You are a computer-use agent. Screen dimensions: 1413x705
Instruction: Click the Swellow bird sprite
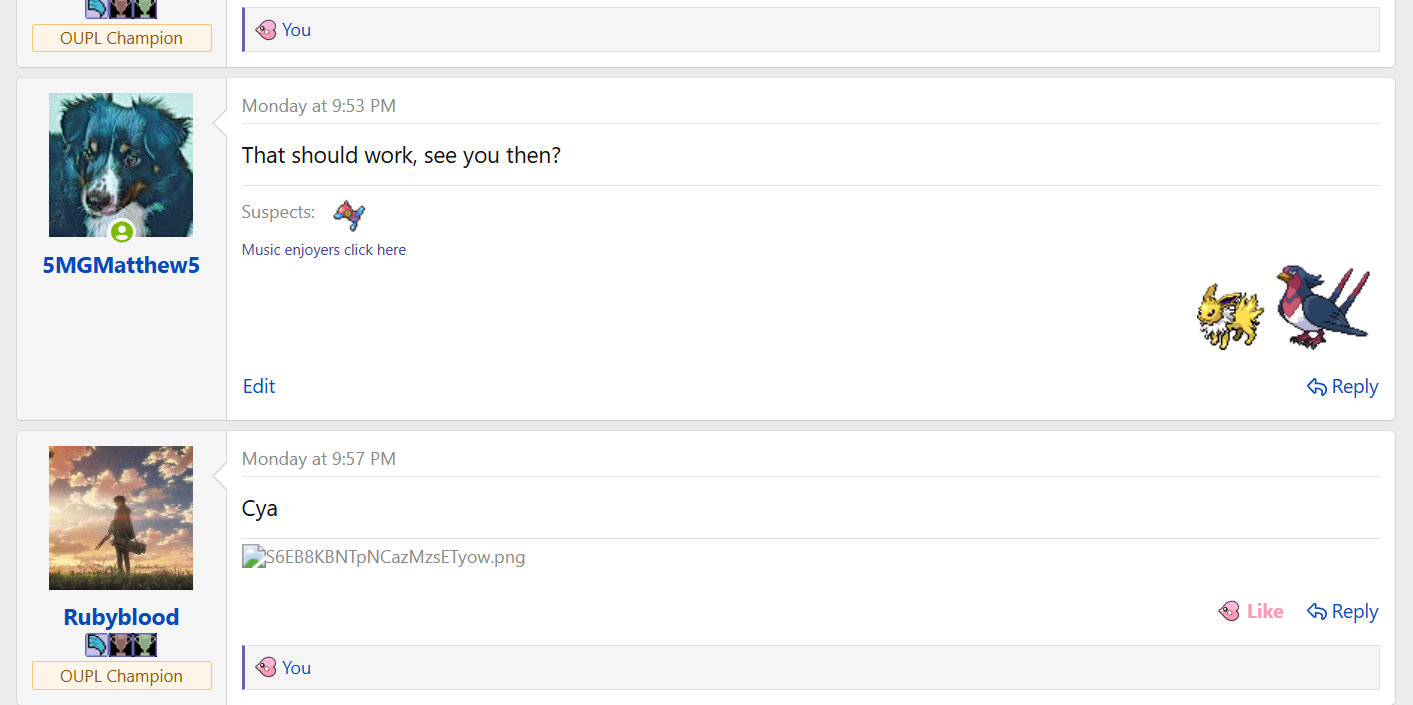[1322, 306]
